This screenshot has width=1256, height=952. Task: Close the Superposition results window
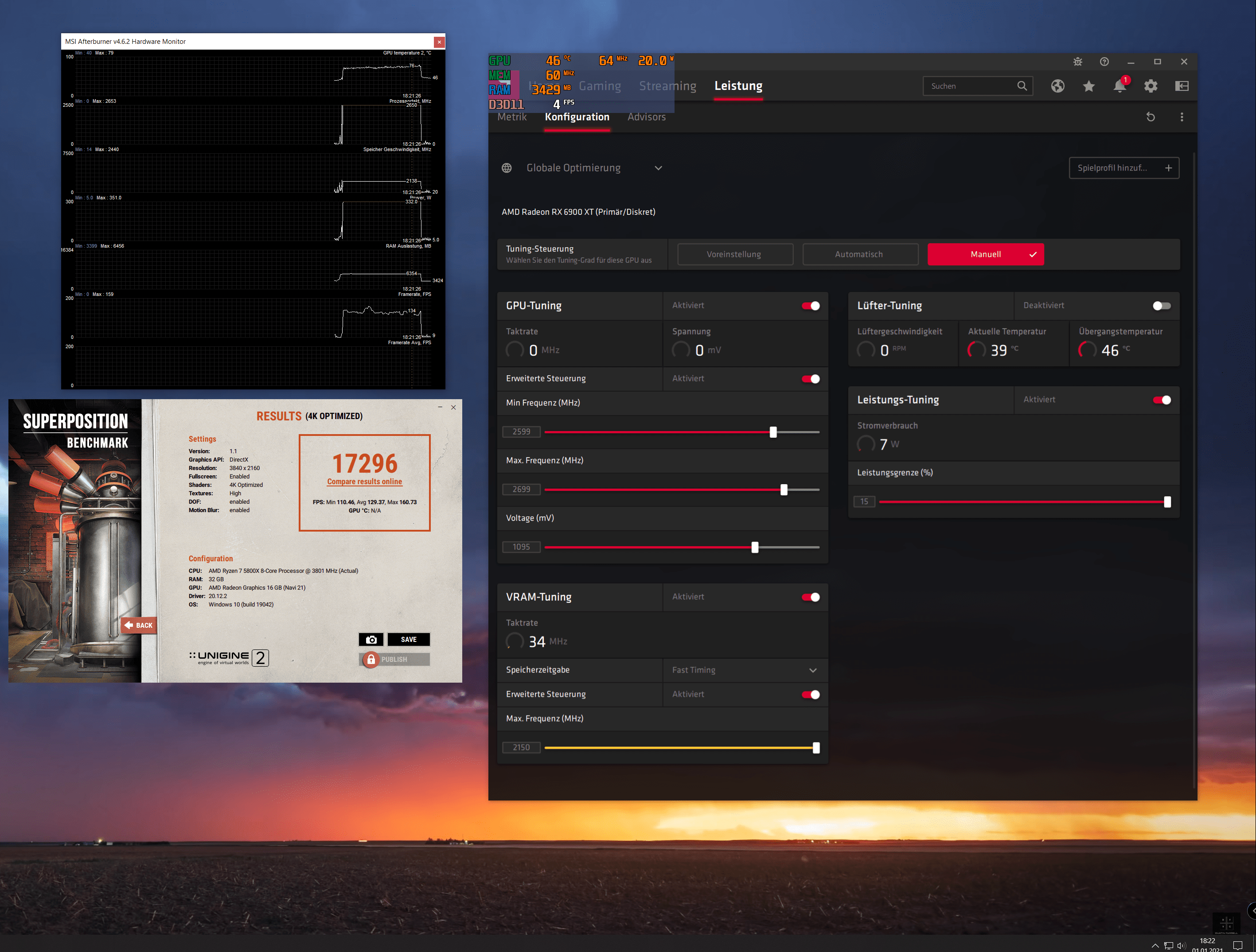coord(454,407)
